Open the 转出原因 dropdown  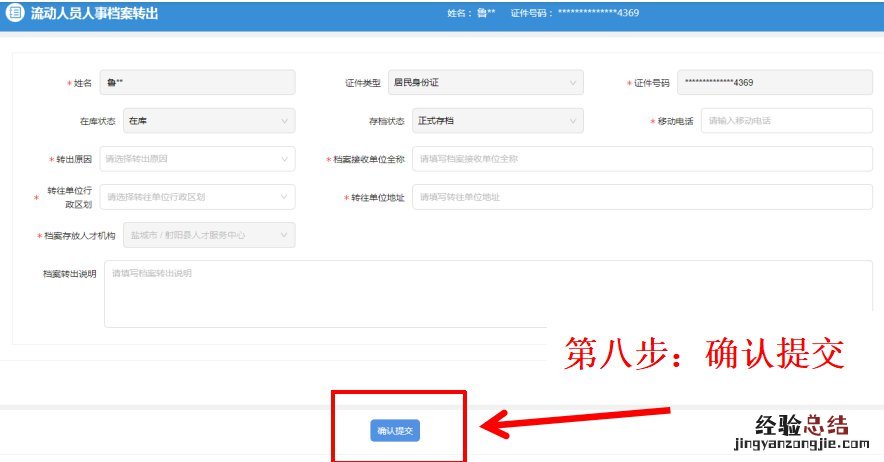(197, 159)
